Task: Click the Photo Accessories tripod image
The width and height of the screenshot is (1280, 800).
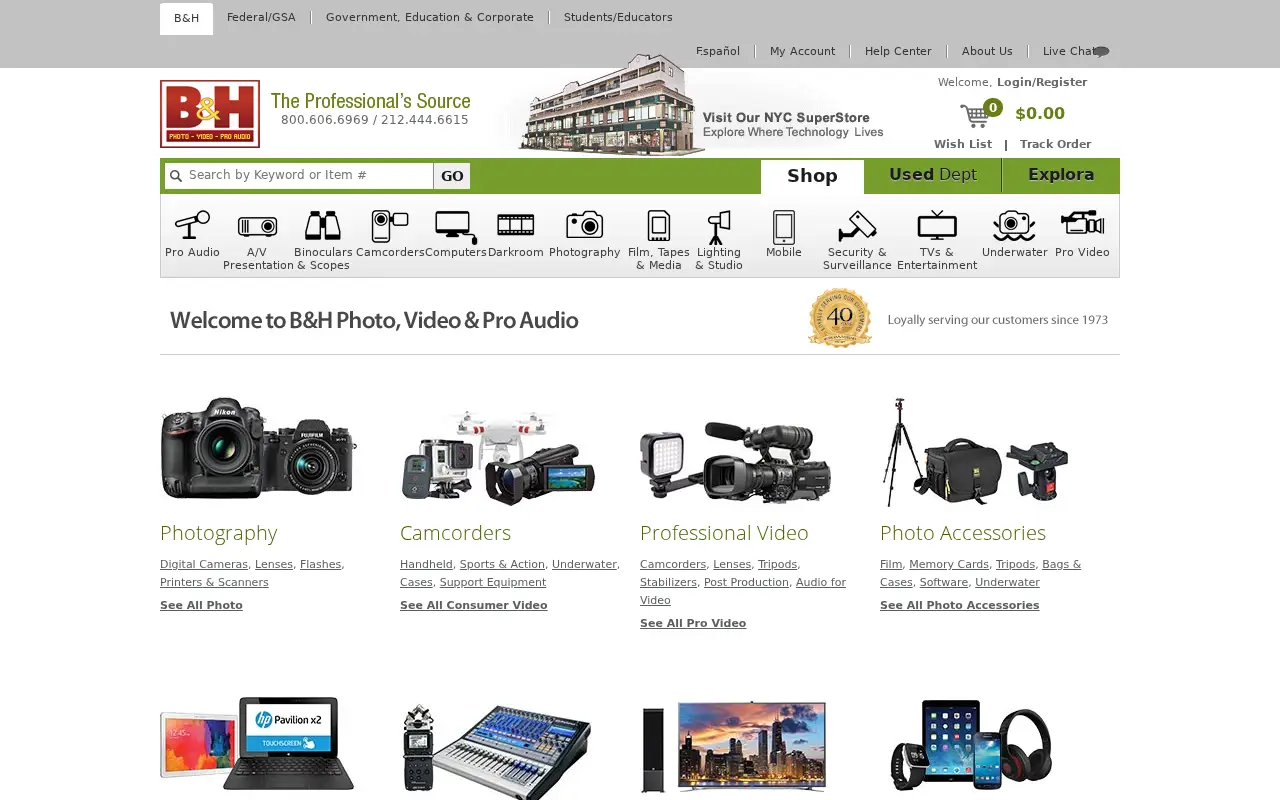Action: click(975, 452)
